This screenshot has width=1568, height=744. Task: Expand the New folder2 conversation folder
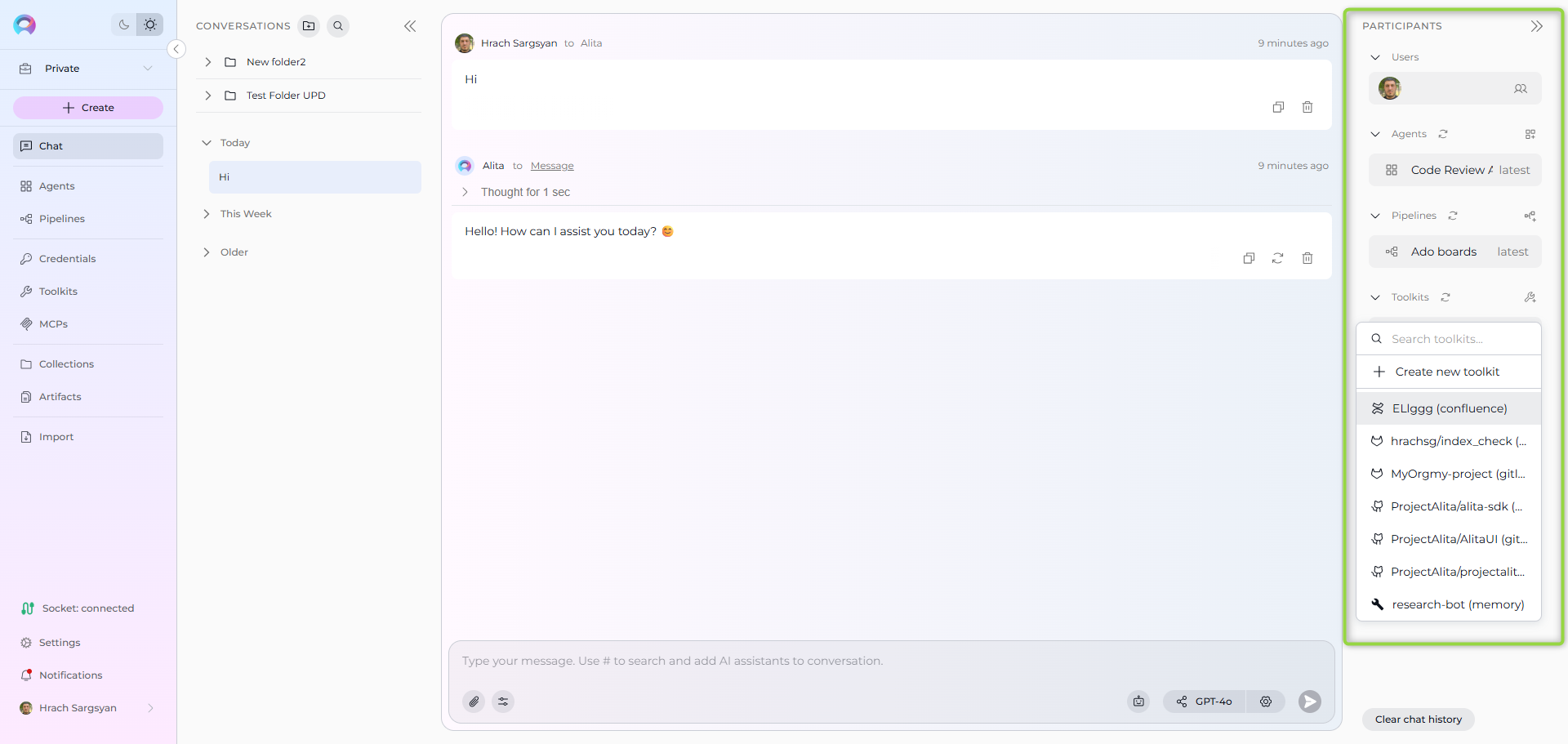click(208, 62)
